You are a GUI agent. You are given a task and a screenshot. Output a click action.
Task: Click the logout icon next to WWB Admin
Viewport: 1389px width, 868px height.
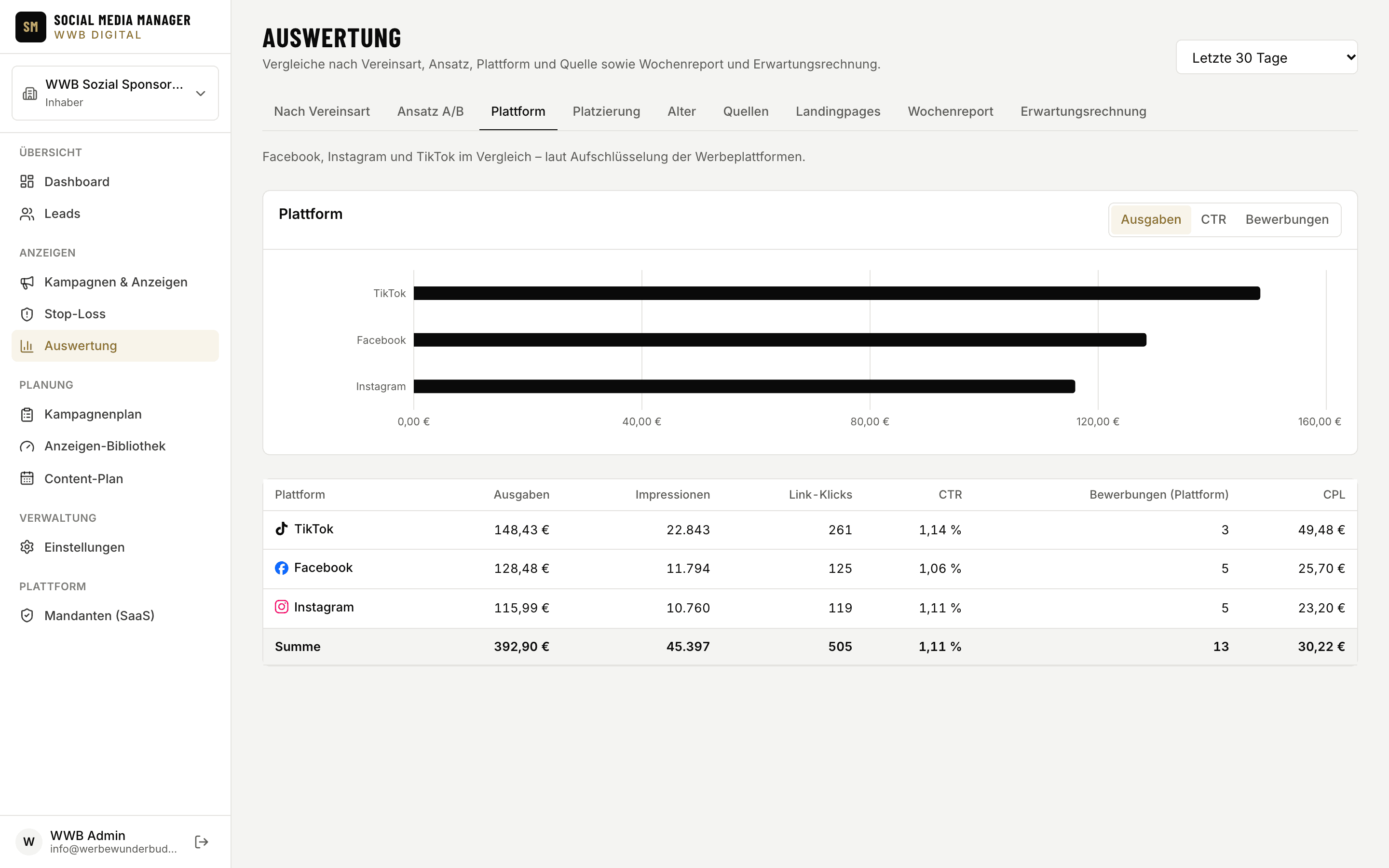tap(202, 841)
